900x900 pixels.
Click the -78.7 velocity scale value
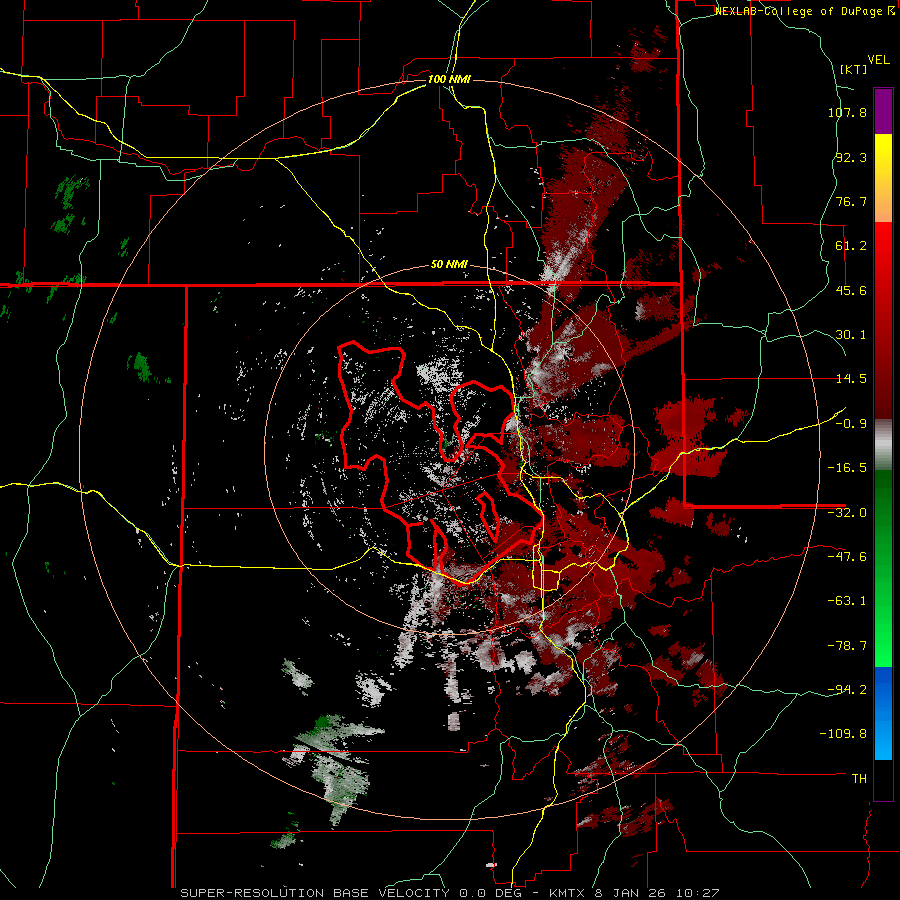[x=847, y=646]
